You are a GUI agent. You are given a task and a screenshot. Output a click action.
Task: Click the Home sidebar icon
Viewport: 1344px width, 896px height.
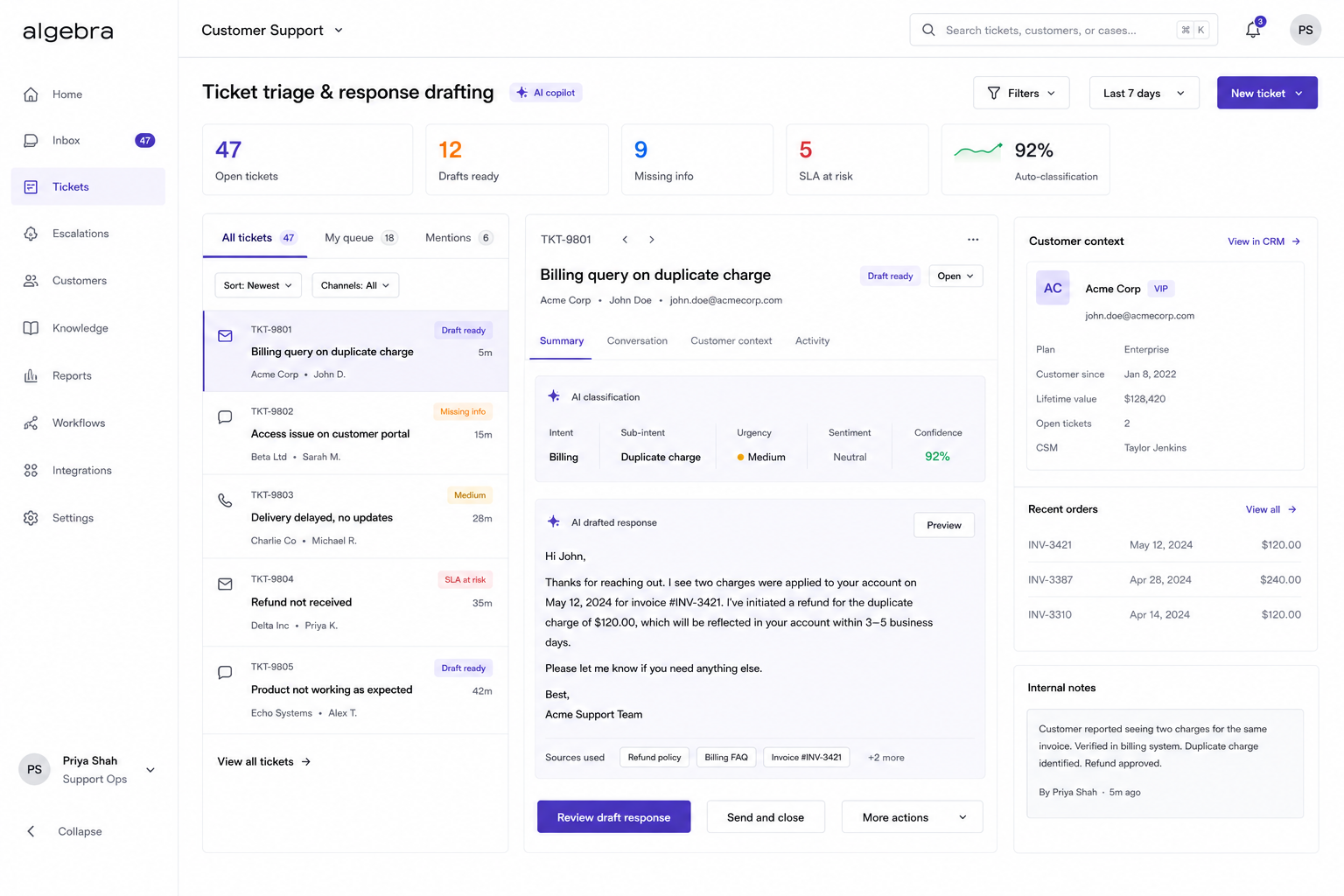point(31,94)
